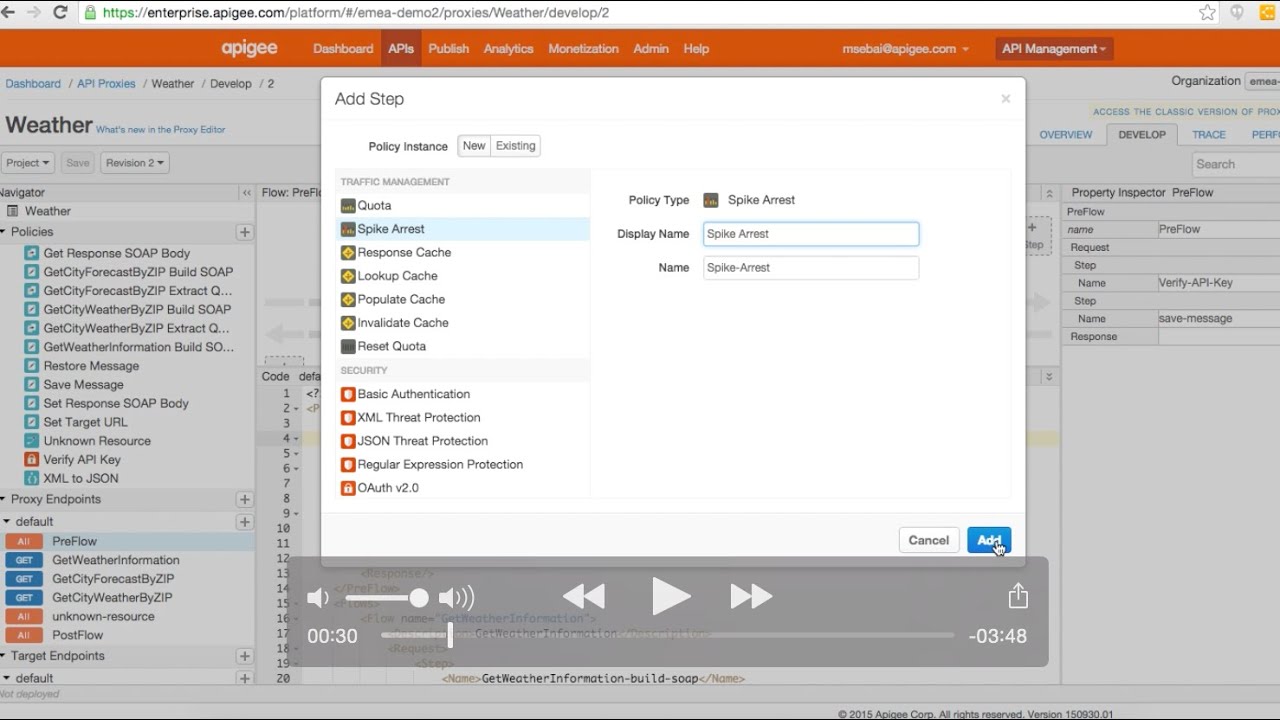Image resolution: width=1280 pixels, height=720 pixels.
Task: Click the Search field
Action: click(x=1237, y=164)
